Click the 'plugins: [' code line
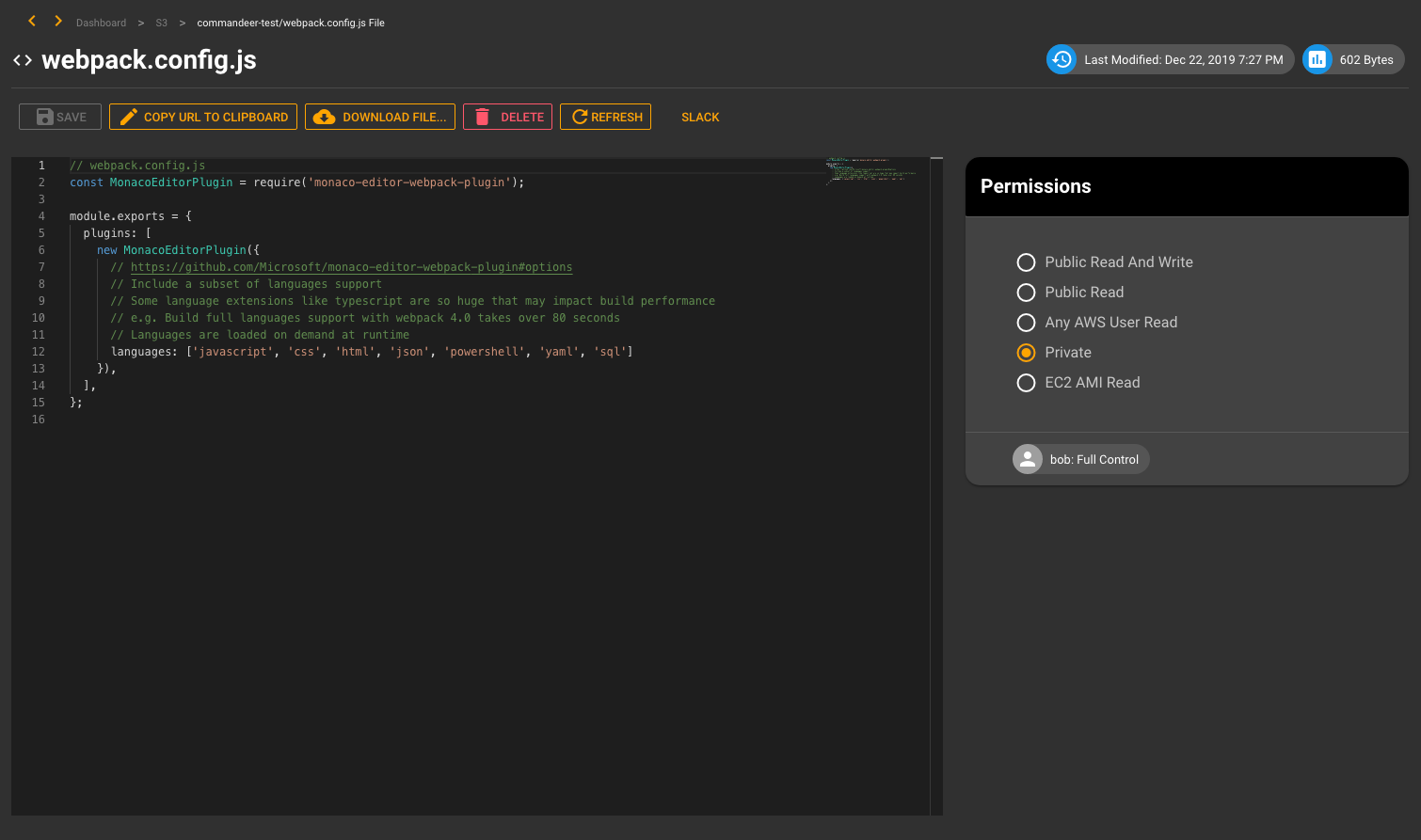The height and width of the screenshot is (840, 1421). pyautogui.click(x=118, y=233)
